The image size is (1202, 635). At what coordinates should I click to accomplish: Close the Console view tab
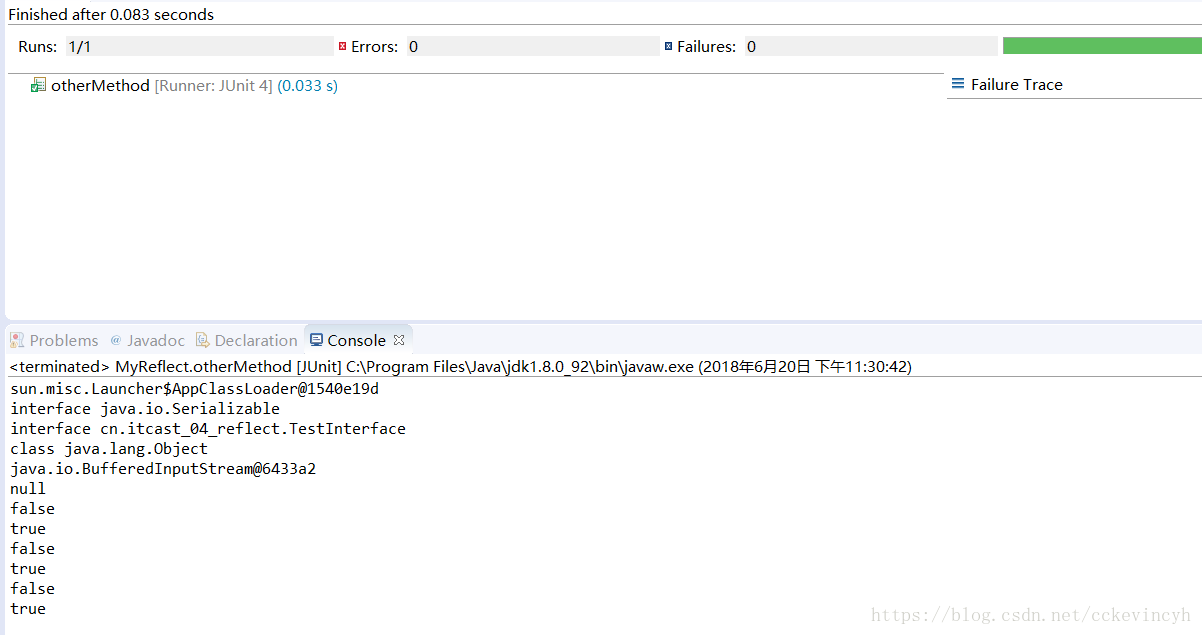[x=399, y=340]
